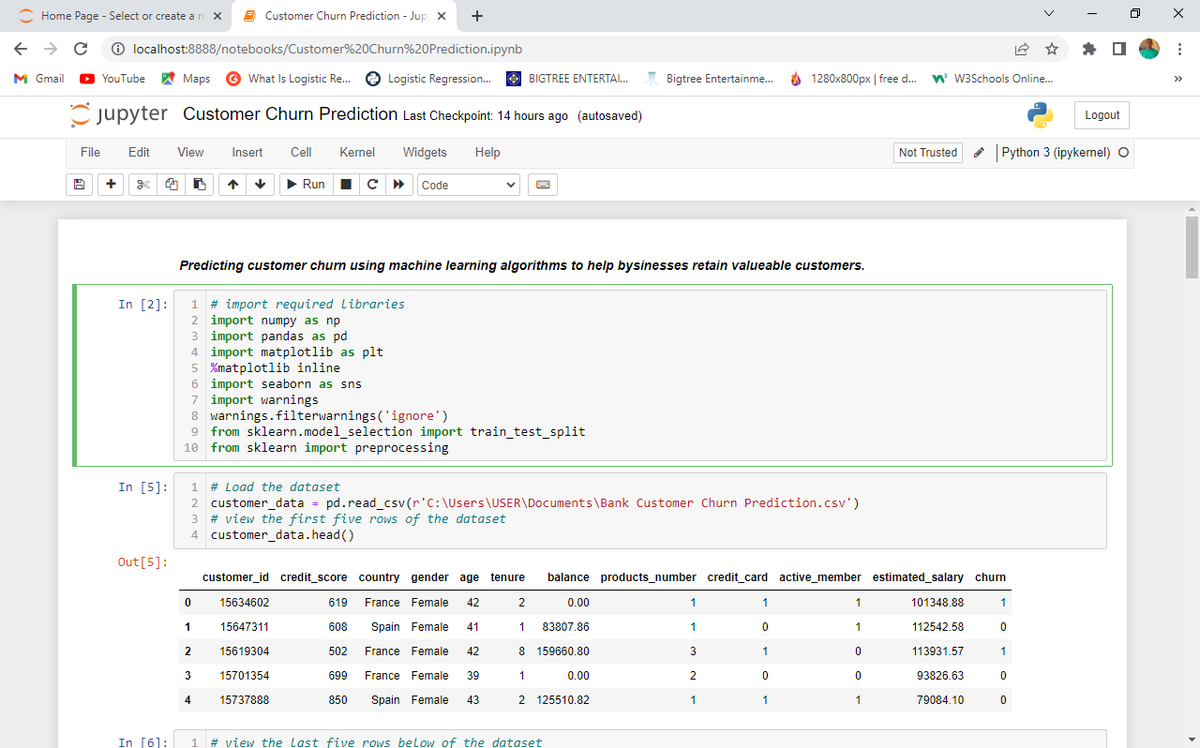Click the Python logo icon

(x=1041, y=115)
